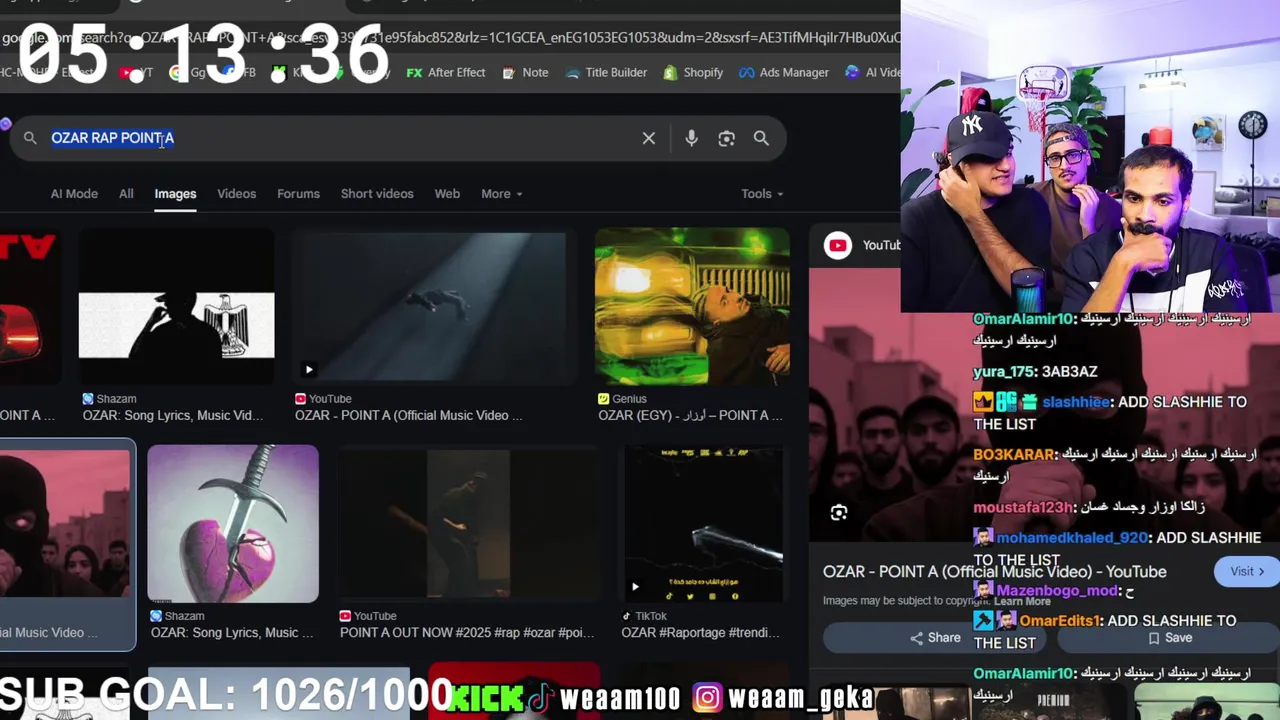This screenshot has height=720, width=1280.
Task: Switch to the Web tab
Action: pyautogui.click(x=447, y=193)
